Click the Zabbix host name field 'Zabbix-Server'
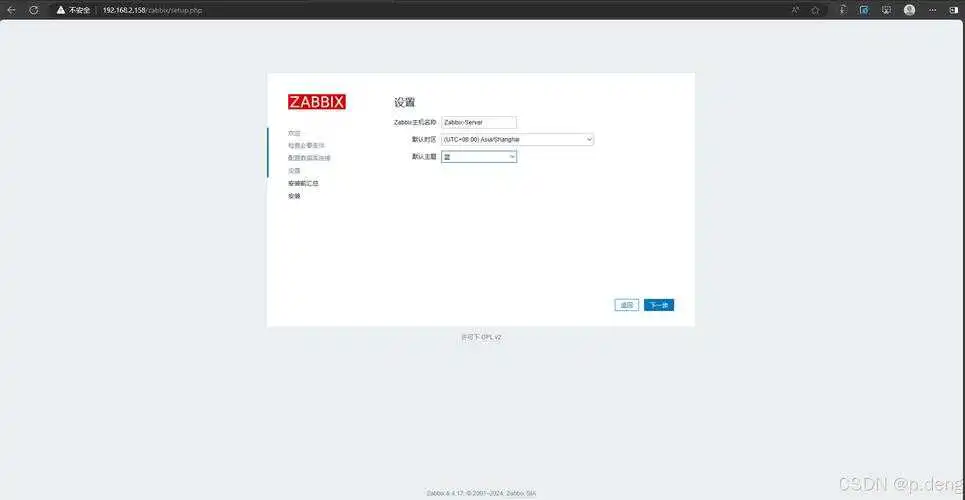This screenshot has height=500, width=965. [479, 123]
